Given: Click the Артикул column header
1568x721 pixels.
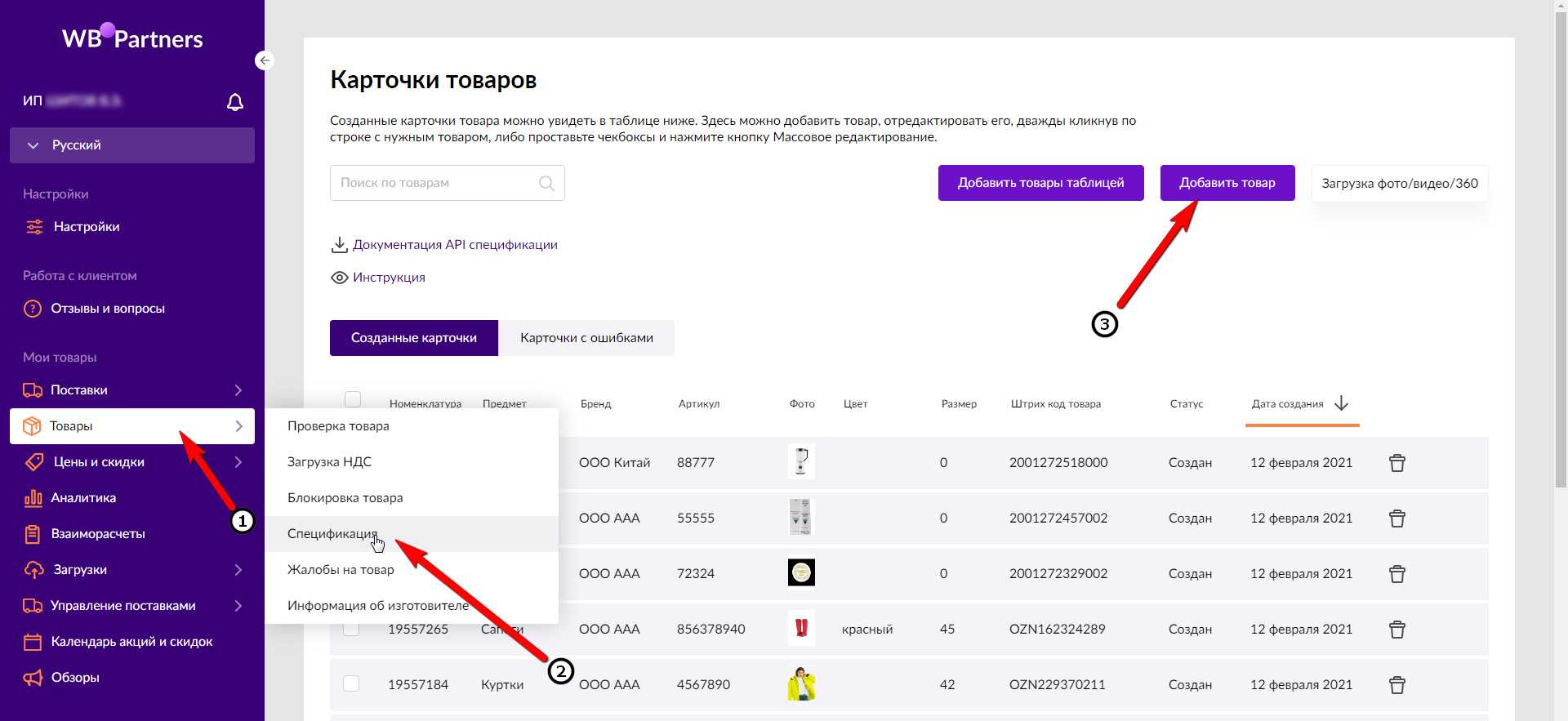Looking at the screenshot, I should (699, 404).
